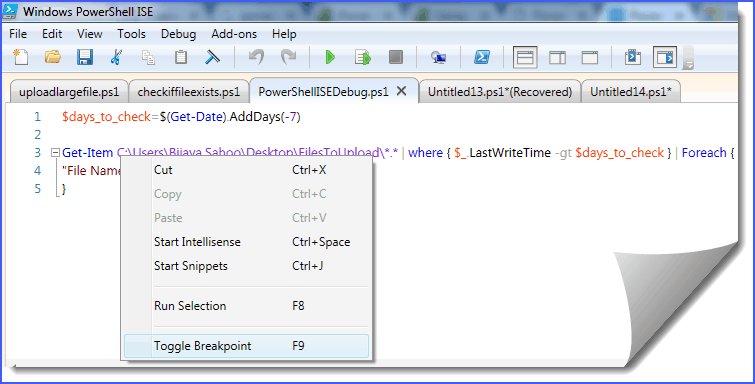Open the Help menu
This screenshot has height=384, width=755.
point(284,34)
